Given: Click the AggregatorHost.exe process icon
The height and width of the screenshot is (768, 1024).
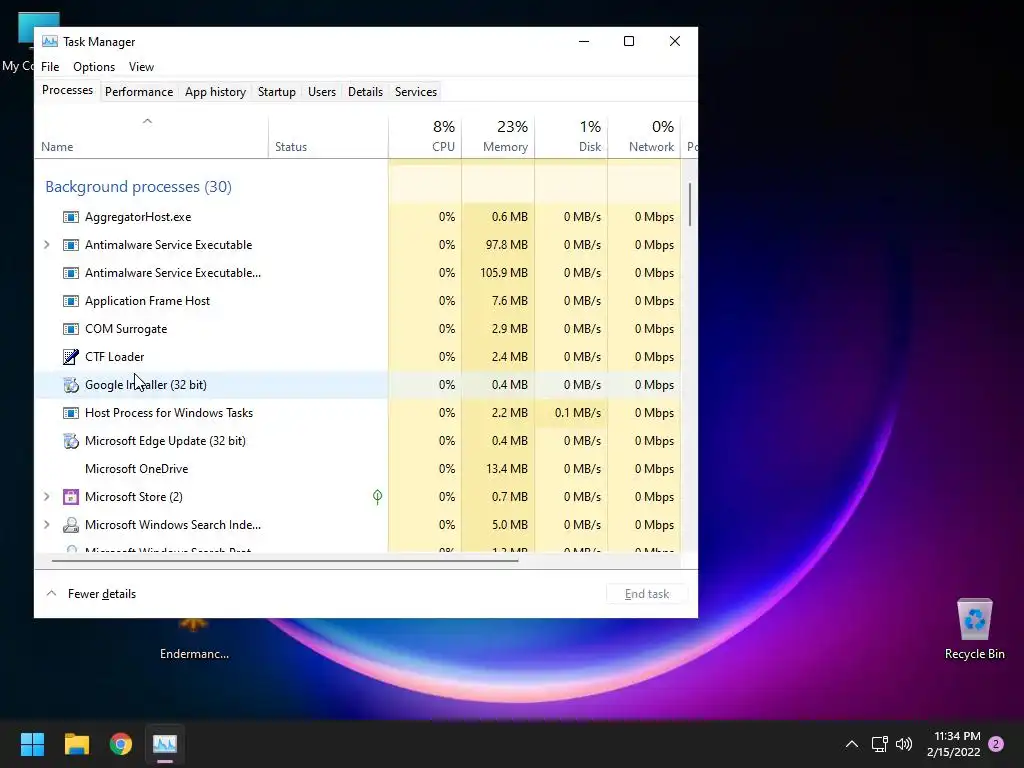Looking at the screenshot, I should (71, 217).
